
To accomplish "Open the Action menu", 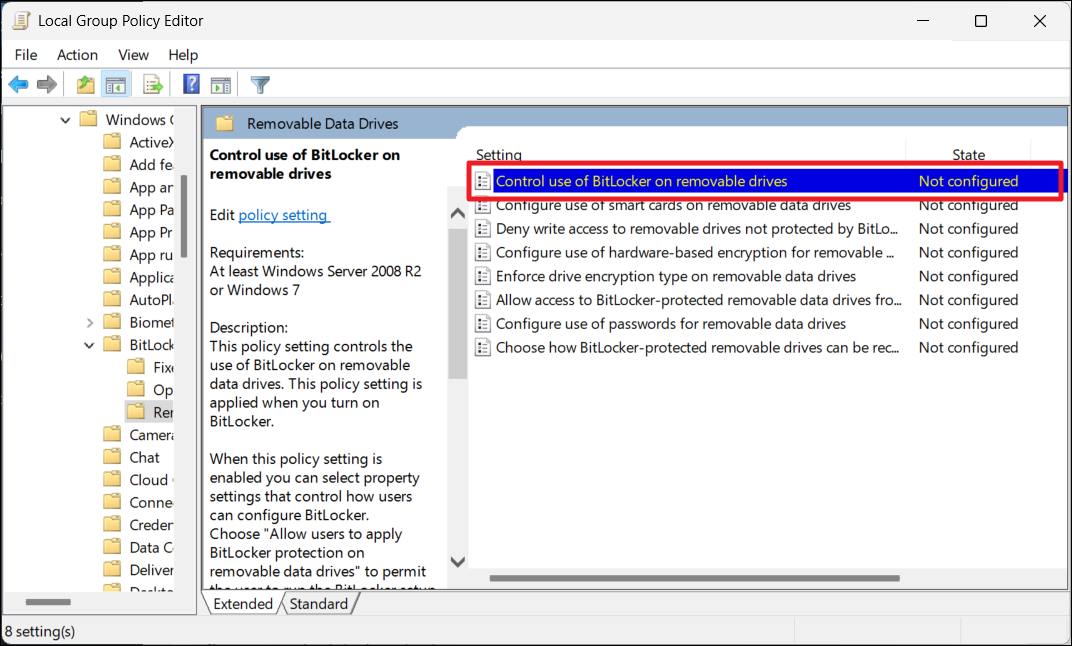I will pos(77,55).
